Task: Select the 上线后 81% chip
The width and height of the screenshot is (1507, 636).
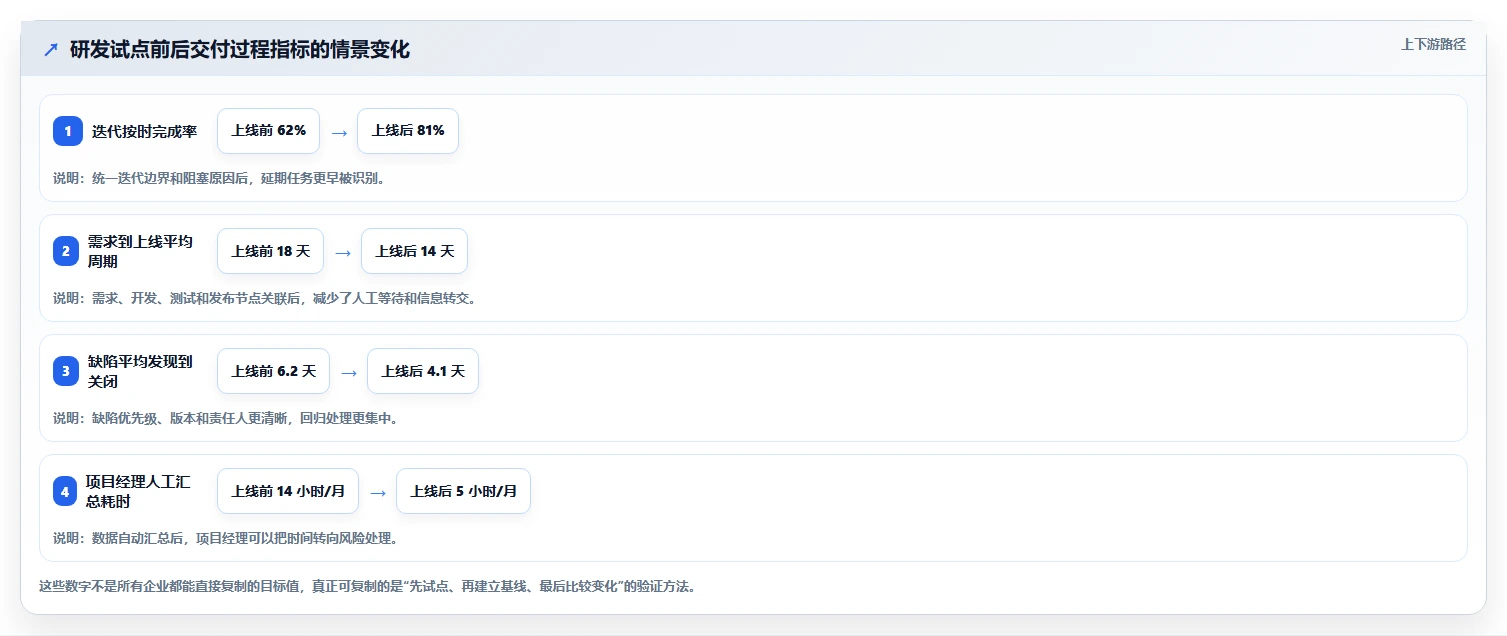Action: (x=408, y=131)
